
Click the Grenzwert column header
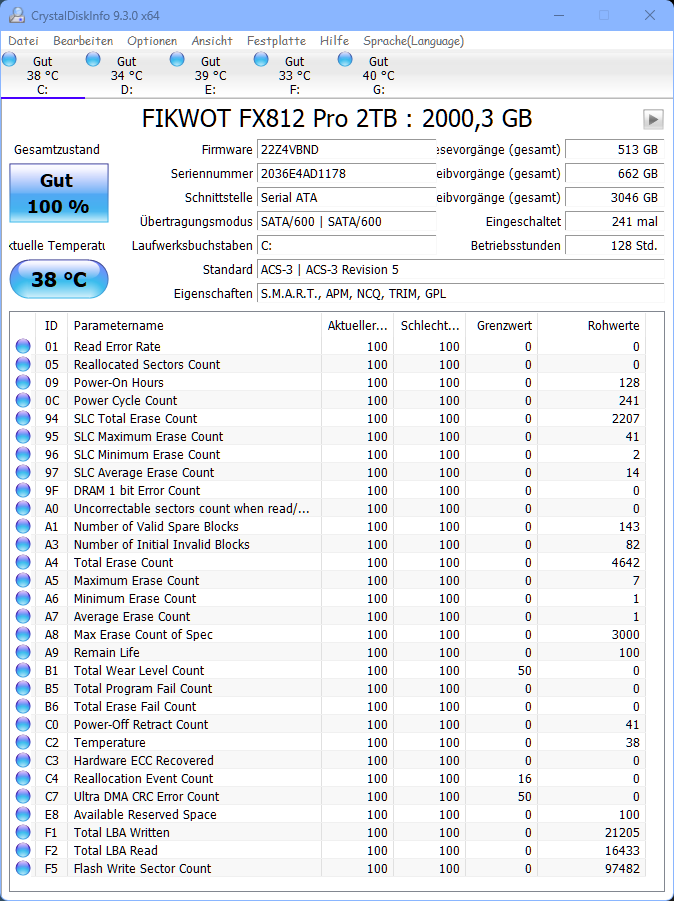coord(501,325)
